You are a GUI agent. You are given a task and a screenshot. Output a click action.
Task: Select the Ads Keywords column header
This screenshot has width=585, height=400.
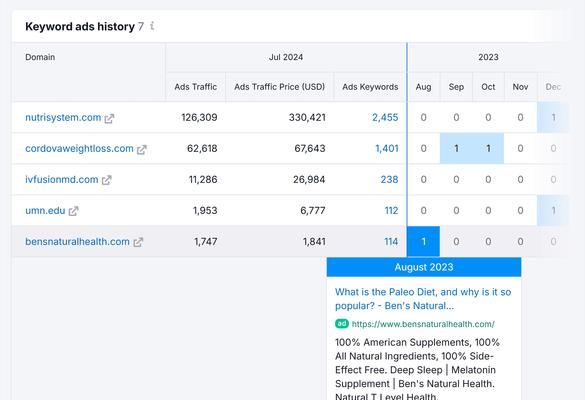coord(370,87)
